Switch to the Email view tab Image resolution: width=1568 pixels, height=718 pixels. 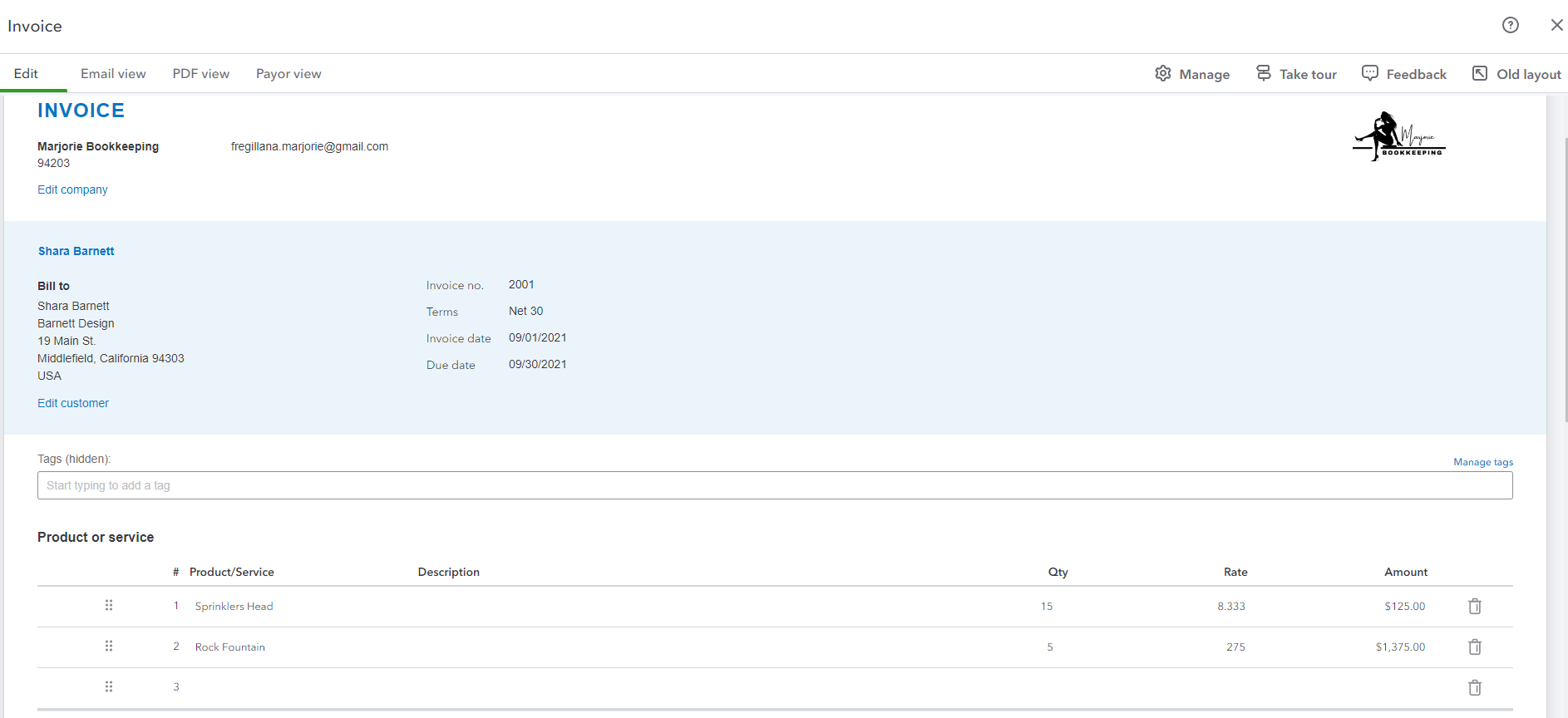[113, 73]
